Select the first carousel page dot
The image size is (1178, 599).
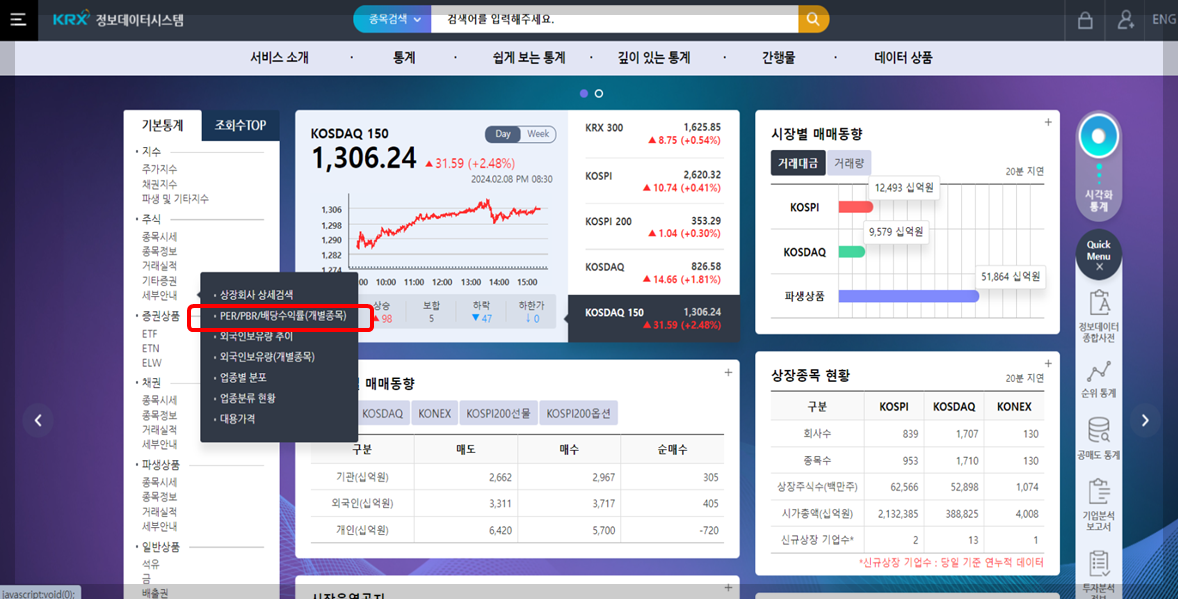(584, 93)
